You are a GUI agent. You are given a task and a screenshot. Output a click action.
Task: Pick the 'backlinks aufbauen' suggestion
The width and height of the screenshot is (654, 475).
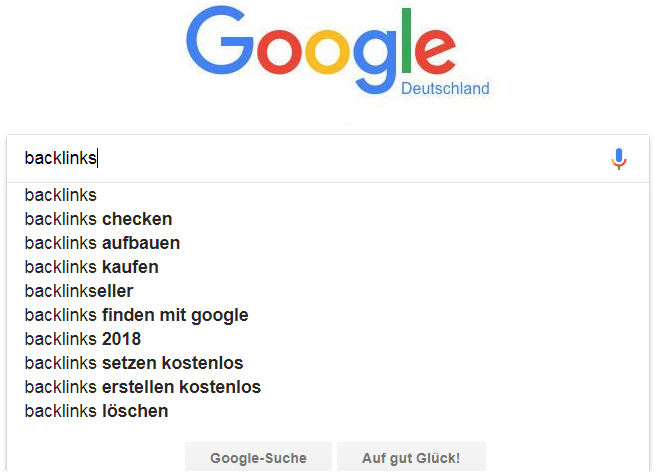click(102, 243)
